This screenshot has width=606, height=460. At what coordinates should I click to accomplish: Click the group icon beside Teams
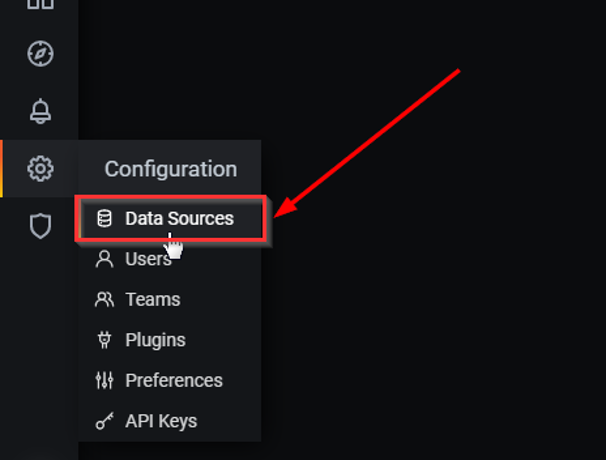pos(104,299)
